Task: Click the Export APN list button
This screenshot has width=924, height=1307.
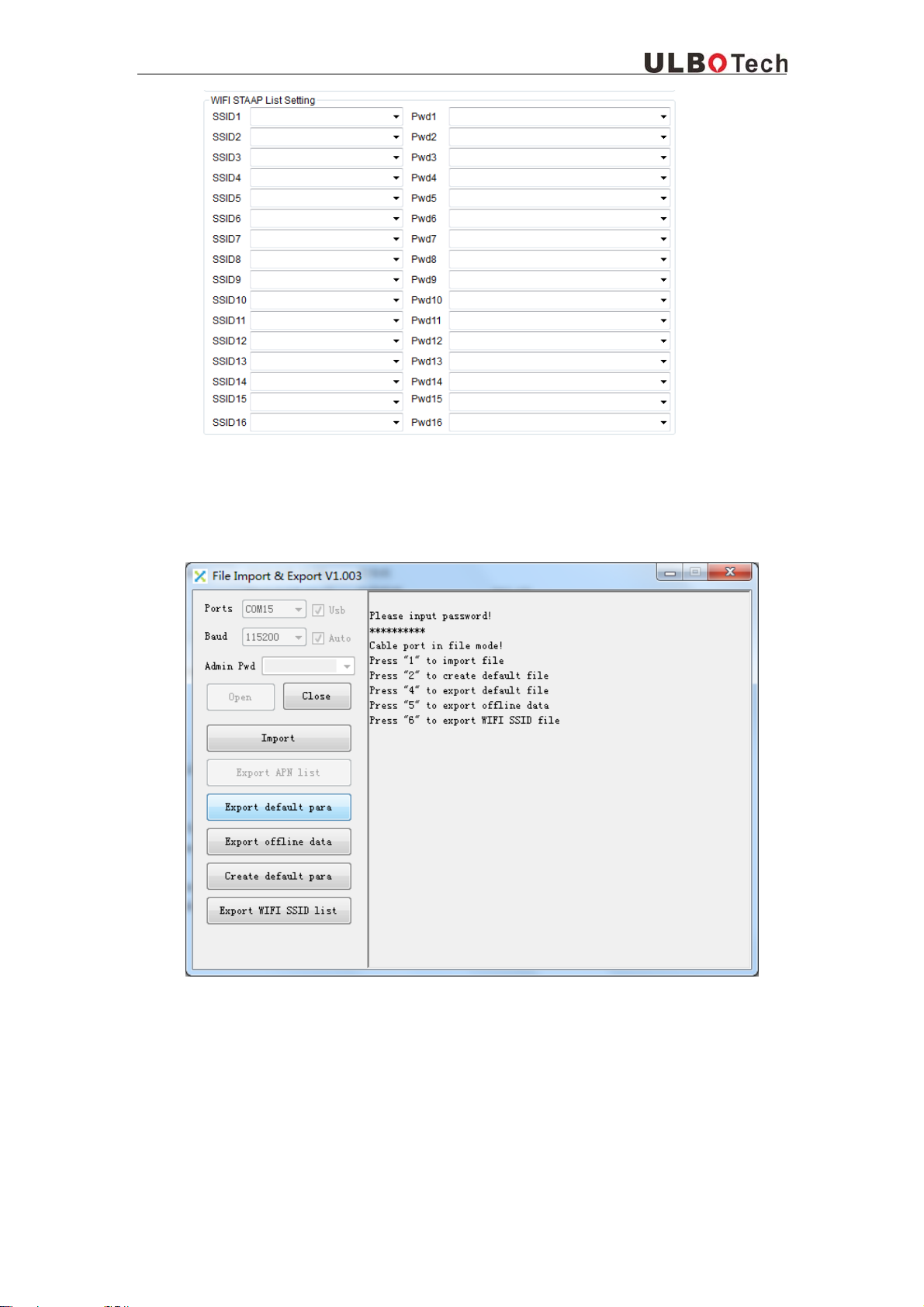Action: tap(279, 773)
